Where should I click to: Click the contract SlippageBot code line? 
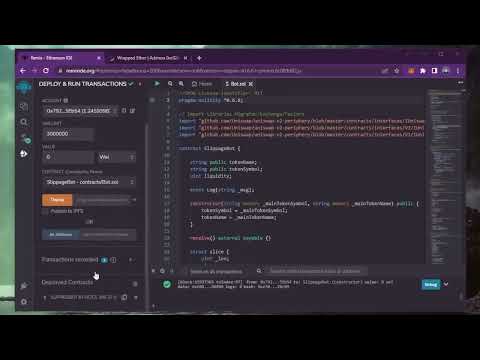[209, 148]
